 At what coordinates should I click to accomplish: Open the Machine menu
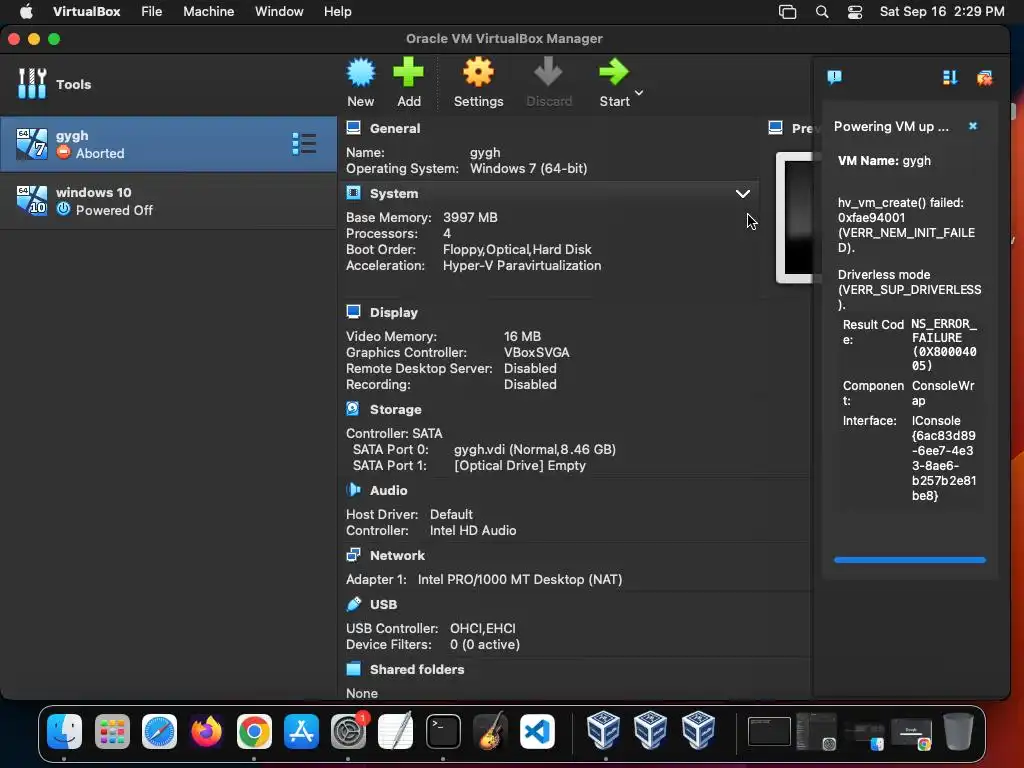208,12
